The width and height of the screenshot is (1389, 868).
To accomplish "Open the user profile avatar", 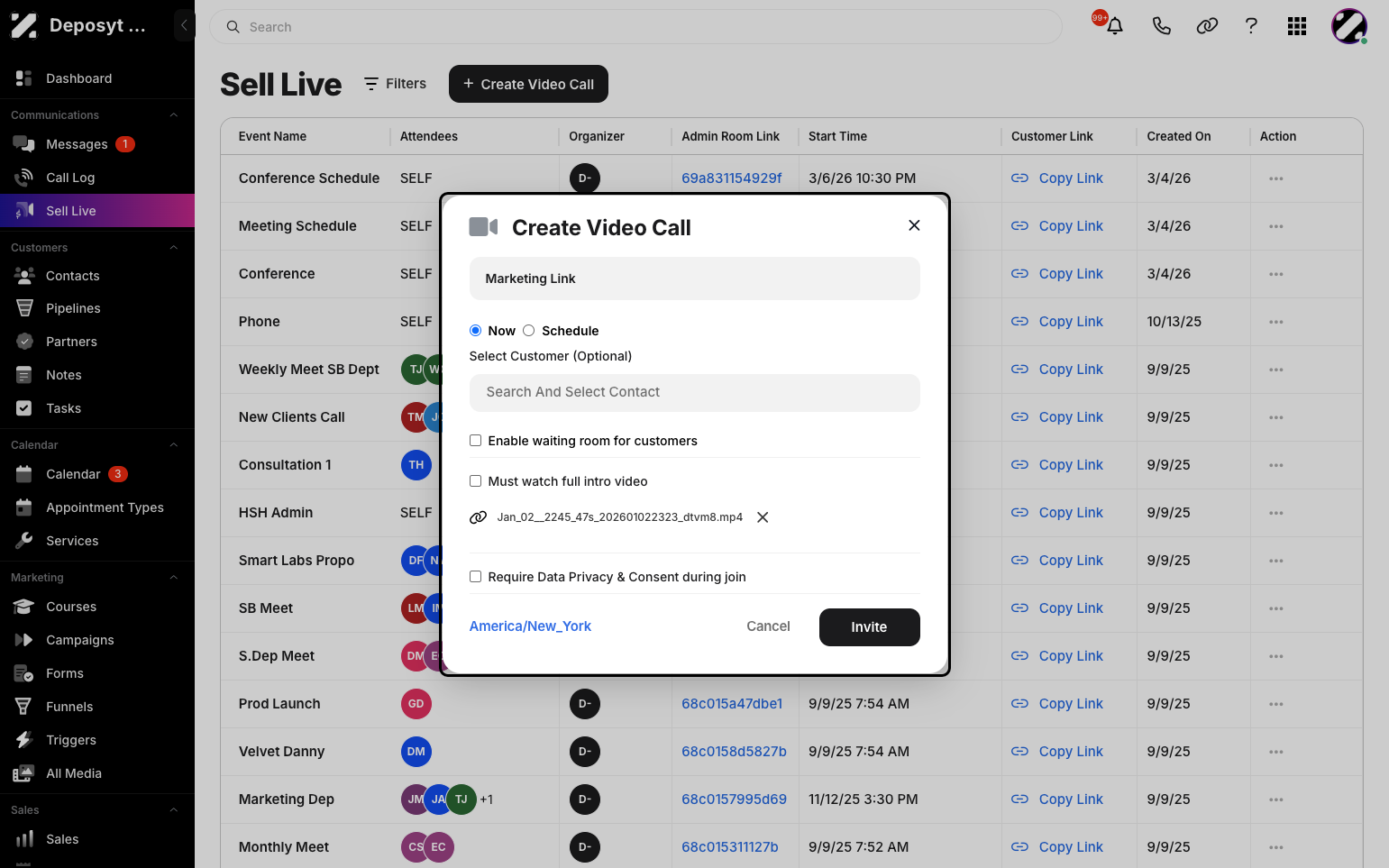I will pos(1349,26).
